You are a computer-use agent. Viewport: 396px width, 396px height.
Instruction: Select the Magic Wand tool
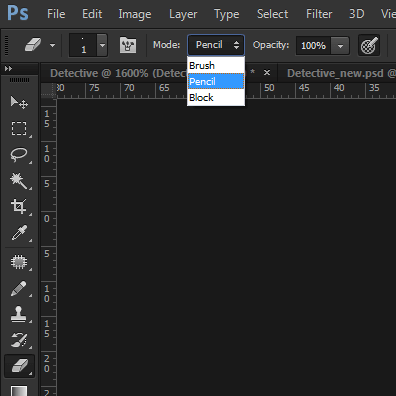[x=19, y=181]
